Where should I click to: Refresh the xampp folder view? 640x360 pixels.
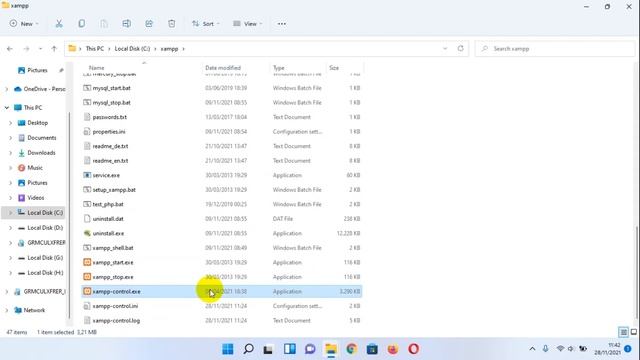460,48
